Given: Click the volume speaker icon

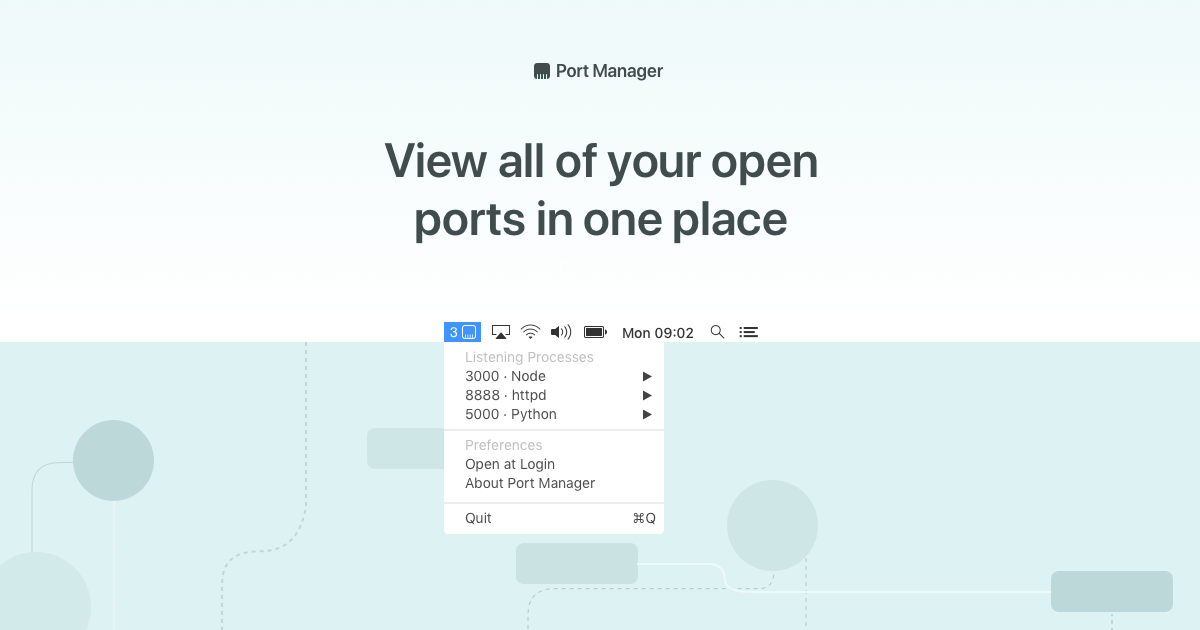Looking at the screenshot, I should (x=561, y=332).
